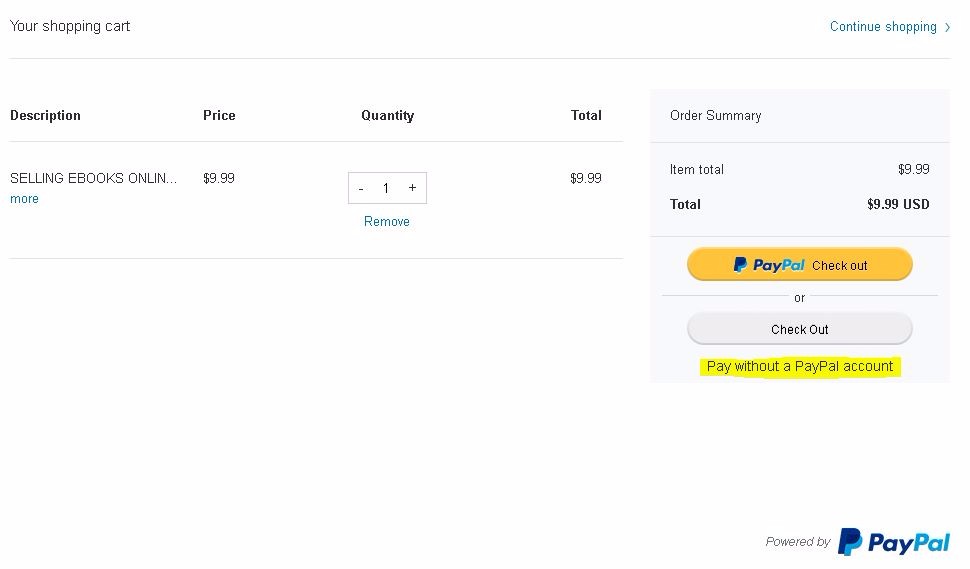Image resolution: width=970 pixels, height=569 pixels.
Task: Click the chevron arrow beside Continue shopping
Action: [x=947, y=27]
